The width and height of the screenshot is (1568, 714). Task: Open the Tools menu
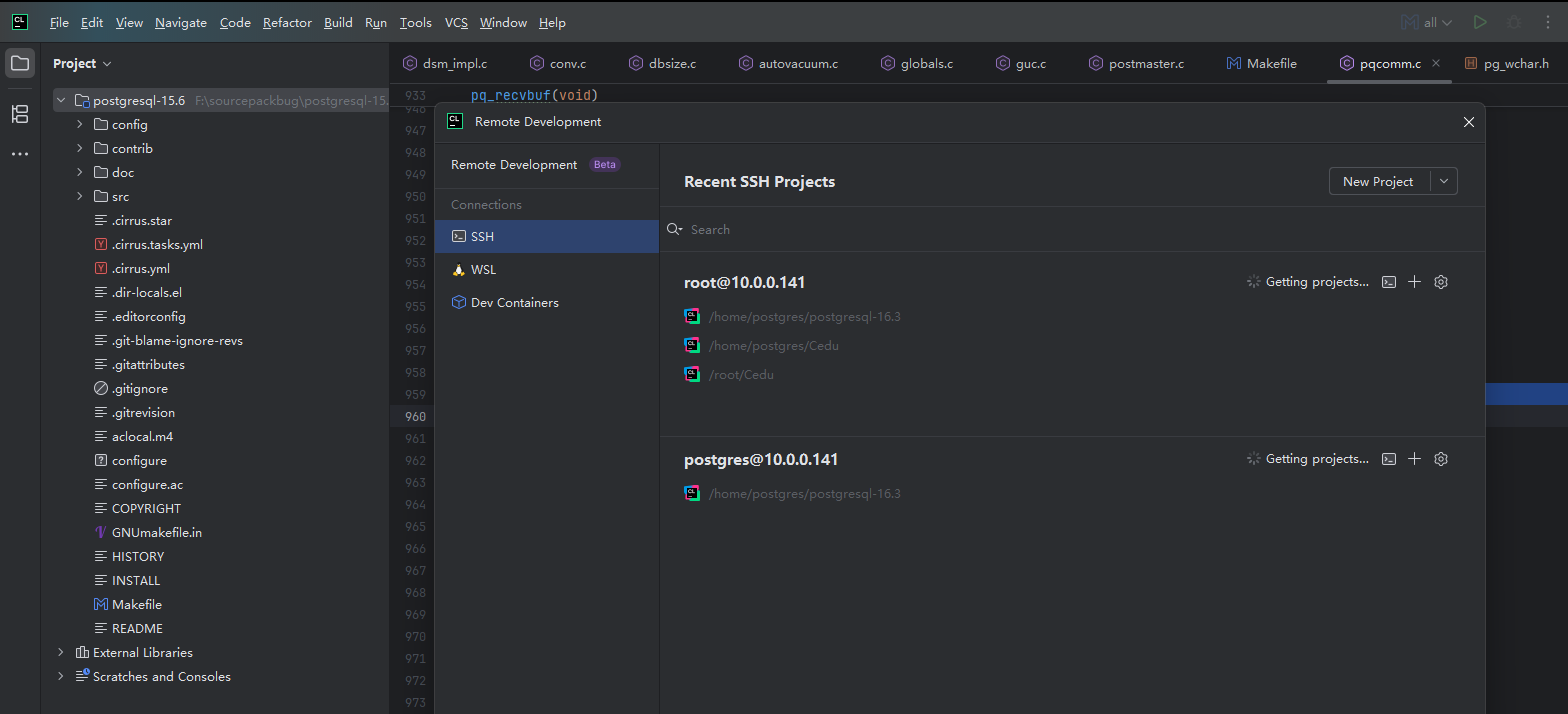click(x=416, y=22)
